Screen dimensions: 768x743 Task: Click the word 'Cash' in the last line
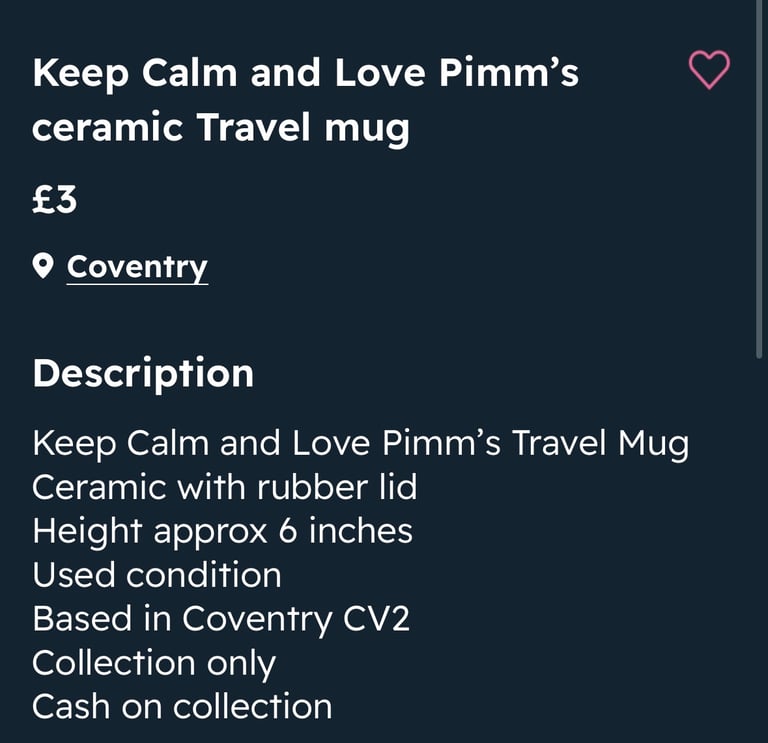coord(71,706)
